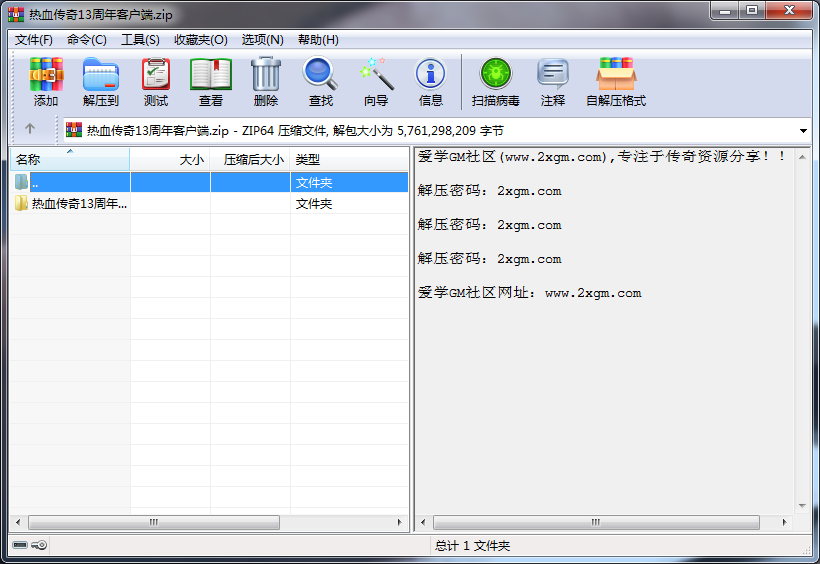Click the SFX (自解压格式) icon

click(616, 74)
